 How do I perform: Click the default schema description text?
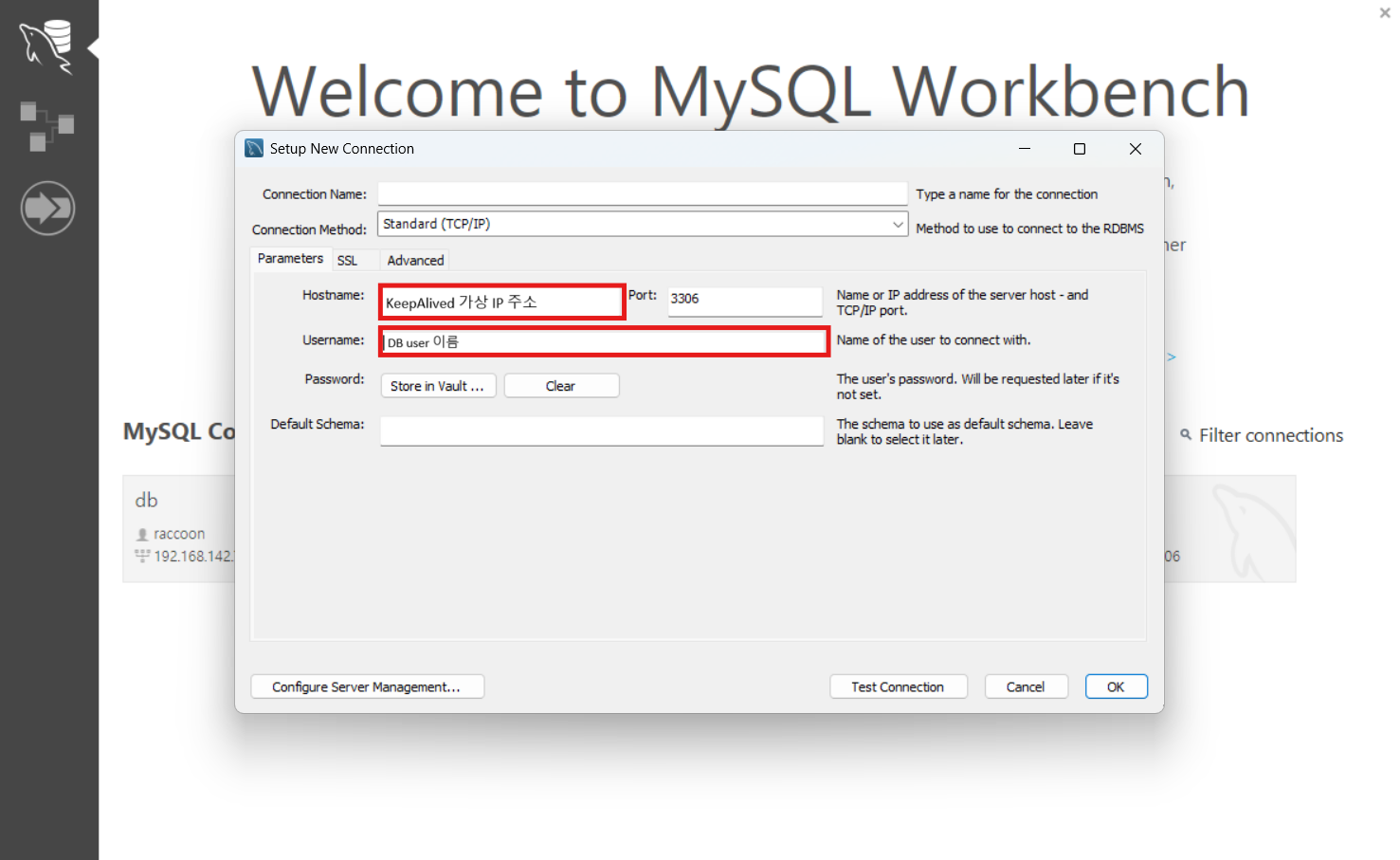964,431
